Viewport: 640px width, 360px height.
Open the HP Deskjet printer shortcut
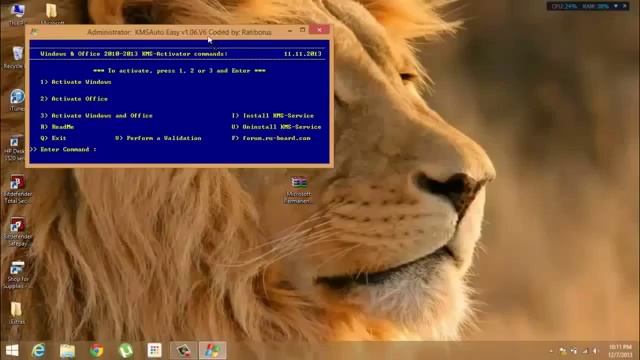pos(16,148)
